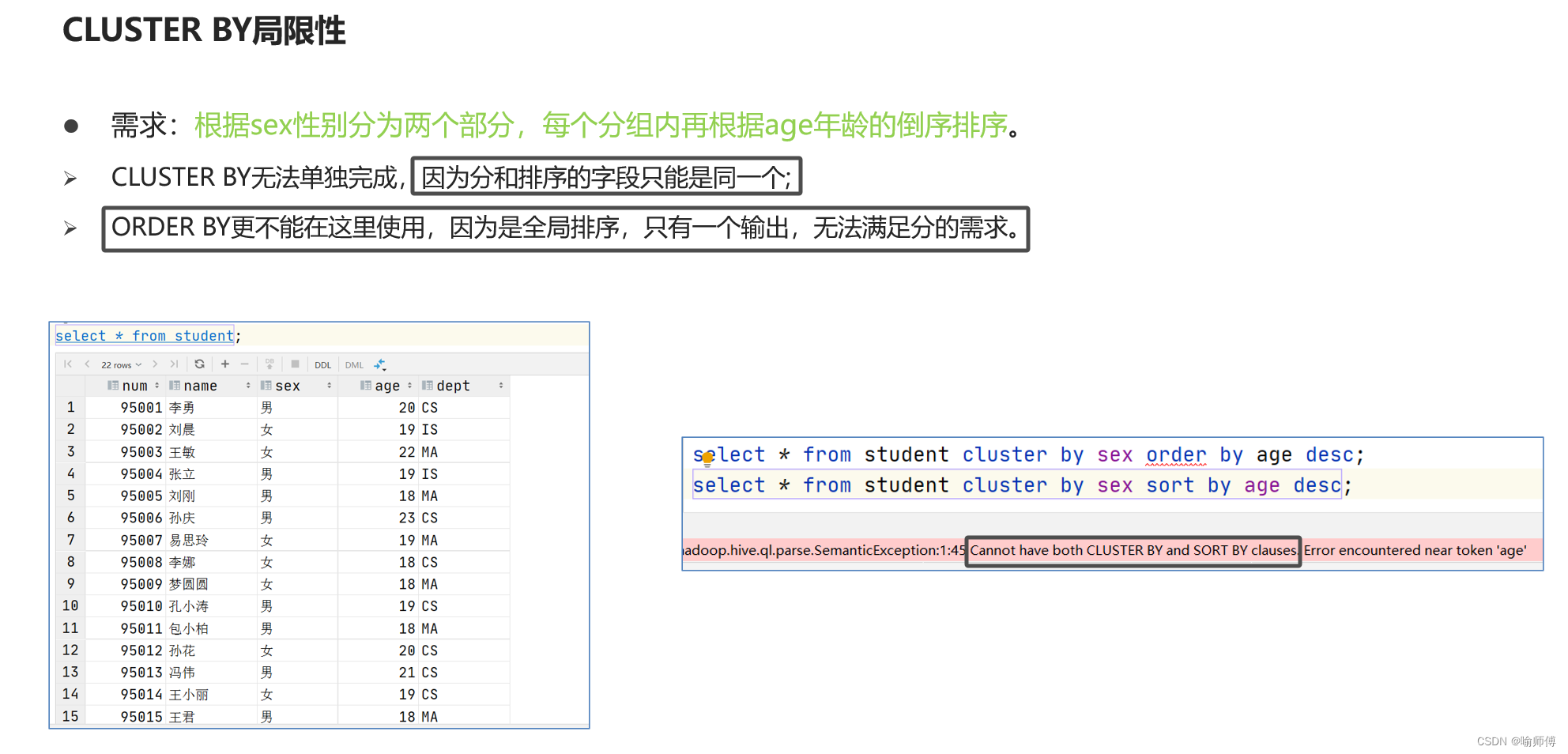Viewport: 1568px width, 754px height.
Task: Select the name column header
Action: pyautogui.click(x=211, y=386)
